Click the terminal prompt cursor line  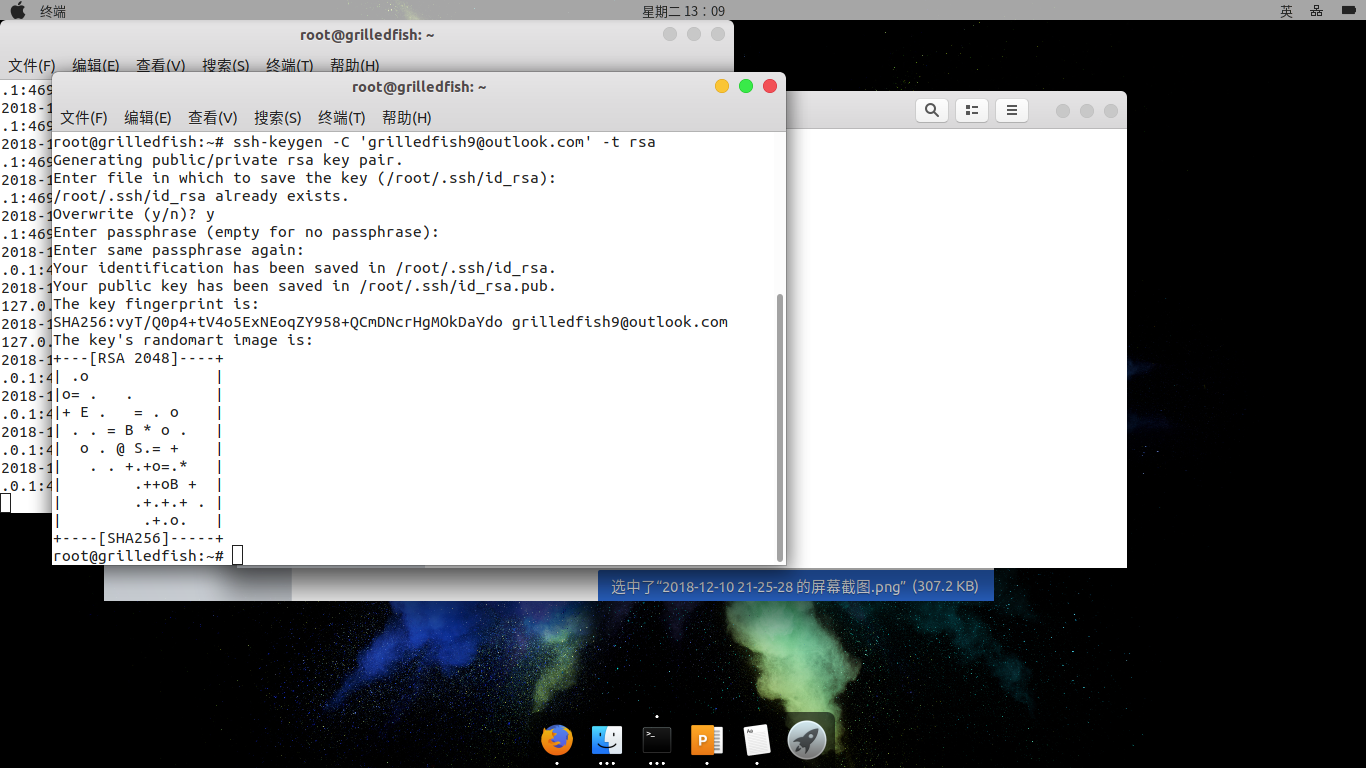click(237, 555)
